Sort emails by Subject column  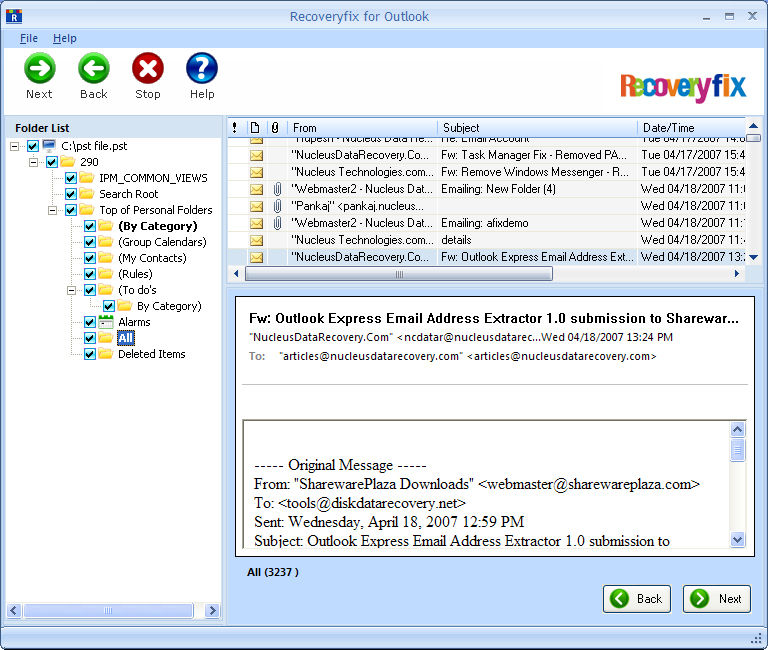tap(537, 128)
